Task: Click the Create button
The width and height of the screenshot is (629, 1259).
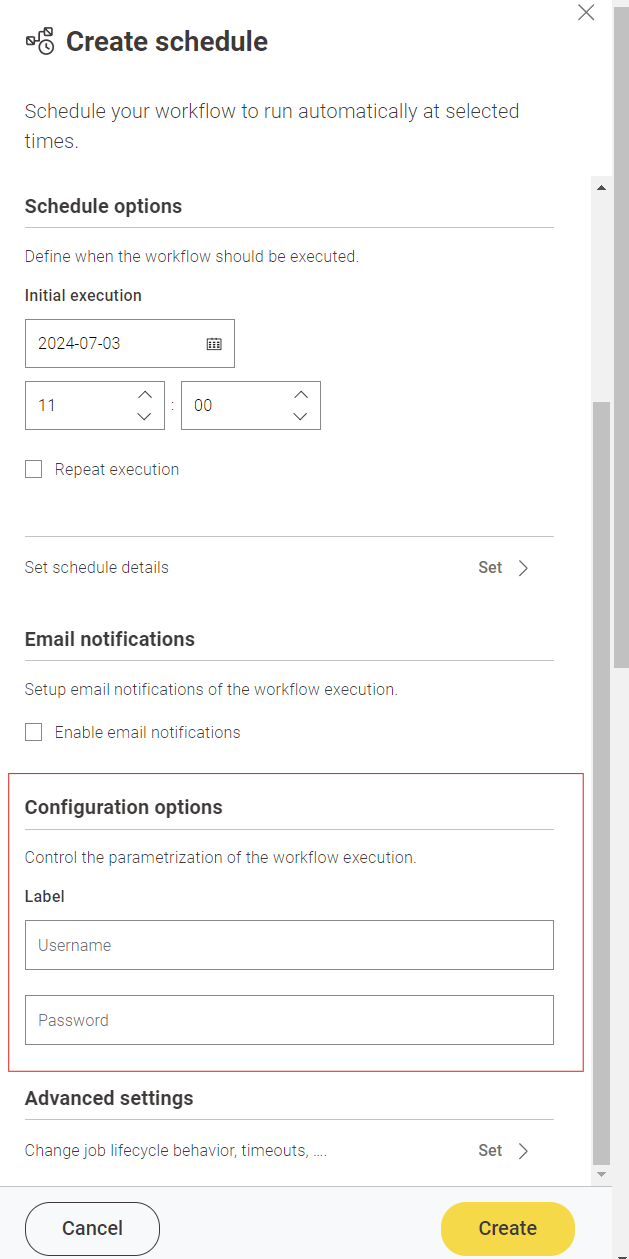Action: (x=507, y=1228)
